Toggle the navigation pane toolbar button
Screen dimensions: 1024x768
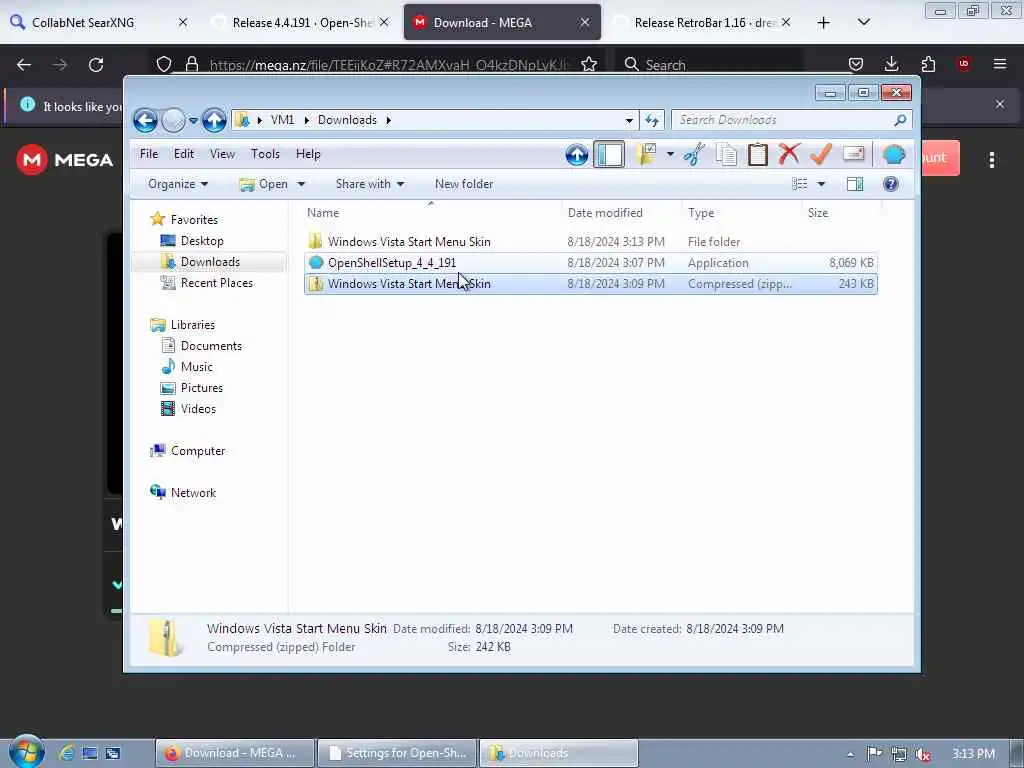coord(609,155)
